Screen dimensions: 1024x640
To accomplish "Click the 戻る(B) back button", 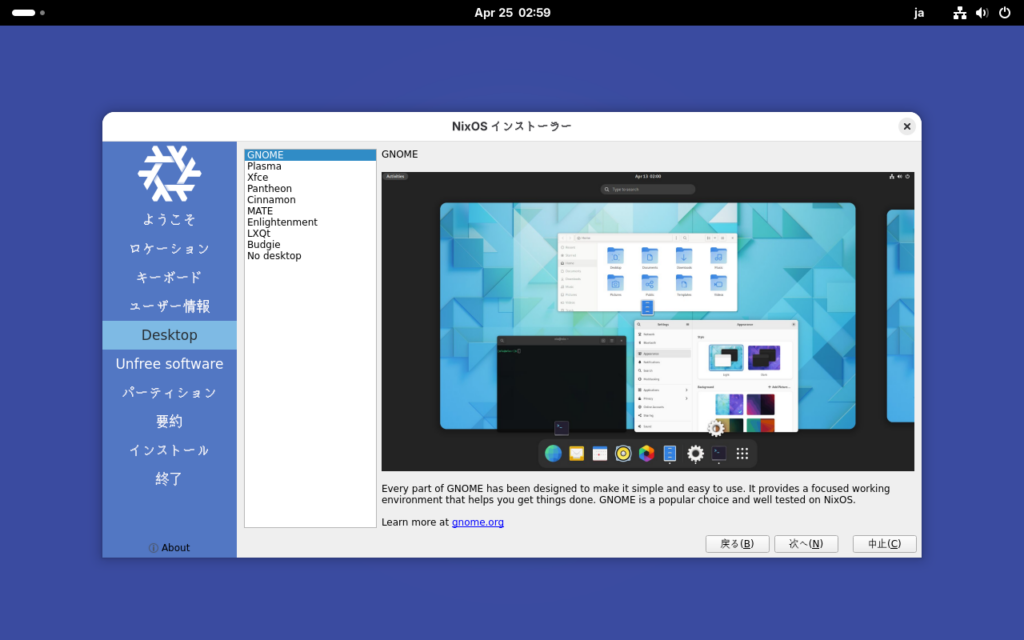I will (737, 544).
